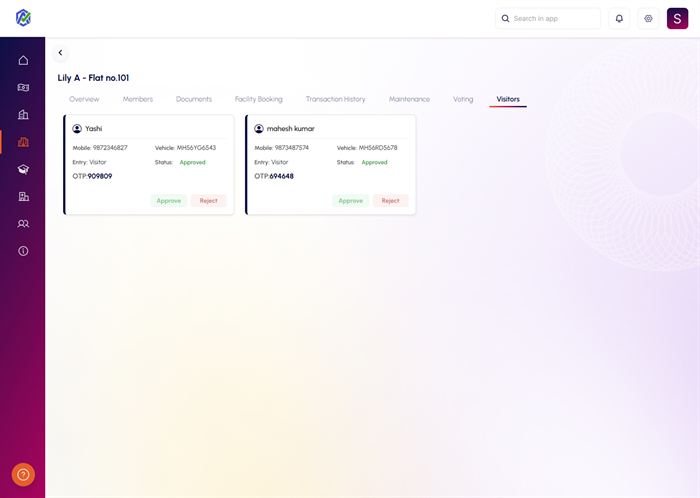Open the settings gear icon

pos(648,18)
